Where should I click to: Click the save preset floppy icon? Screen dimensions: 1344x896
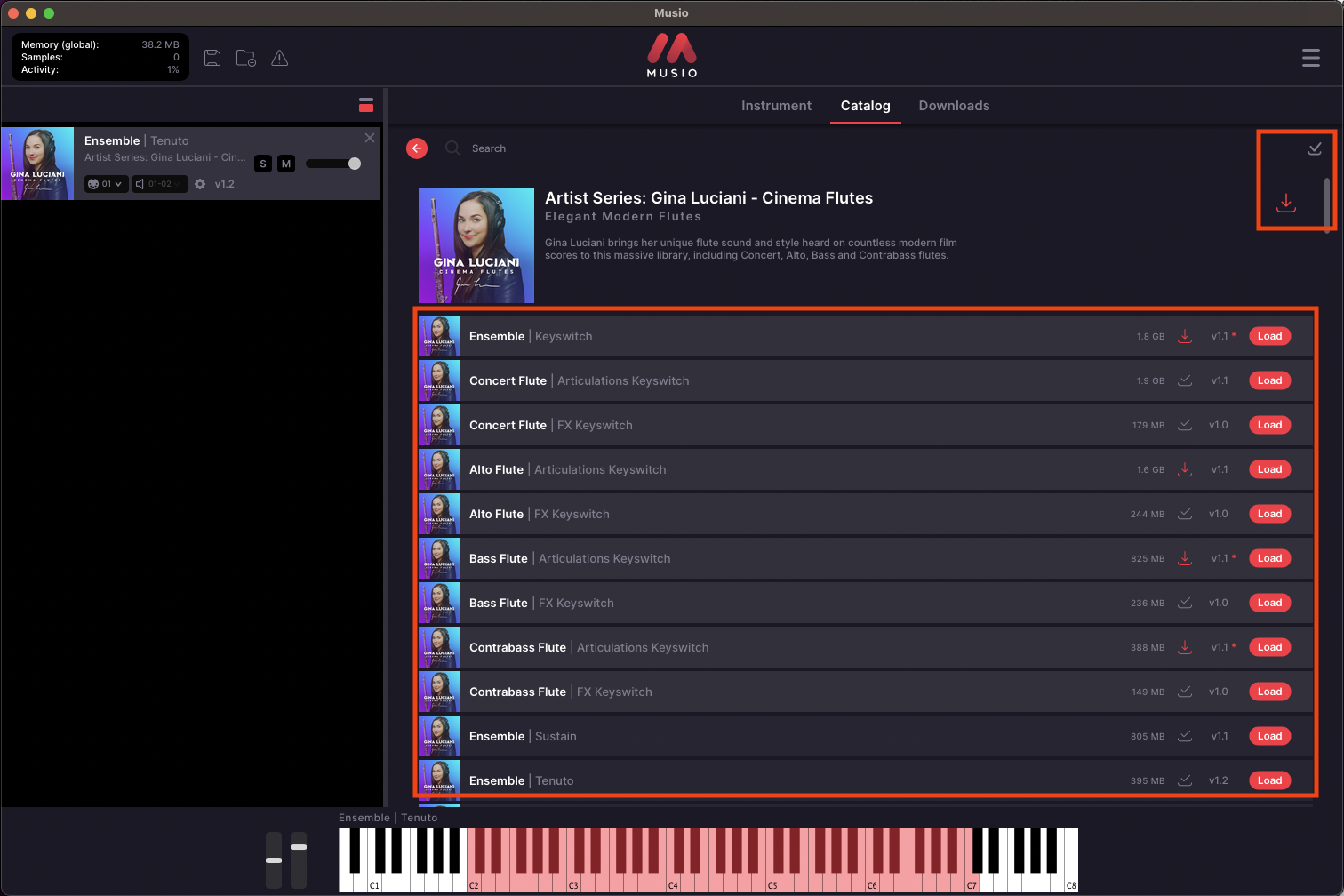212,58
